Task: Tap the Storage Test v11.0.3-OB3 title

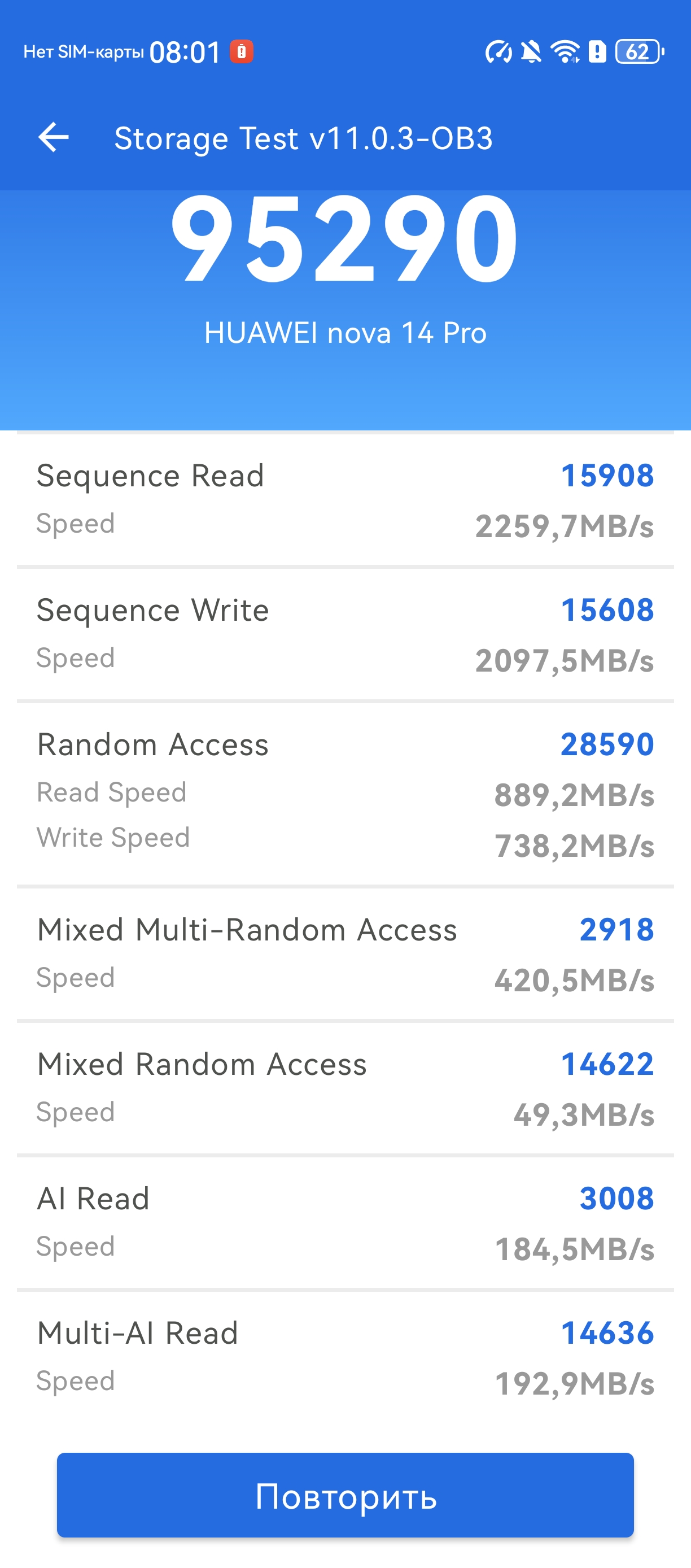Action: tap(304, 138)
